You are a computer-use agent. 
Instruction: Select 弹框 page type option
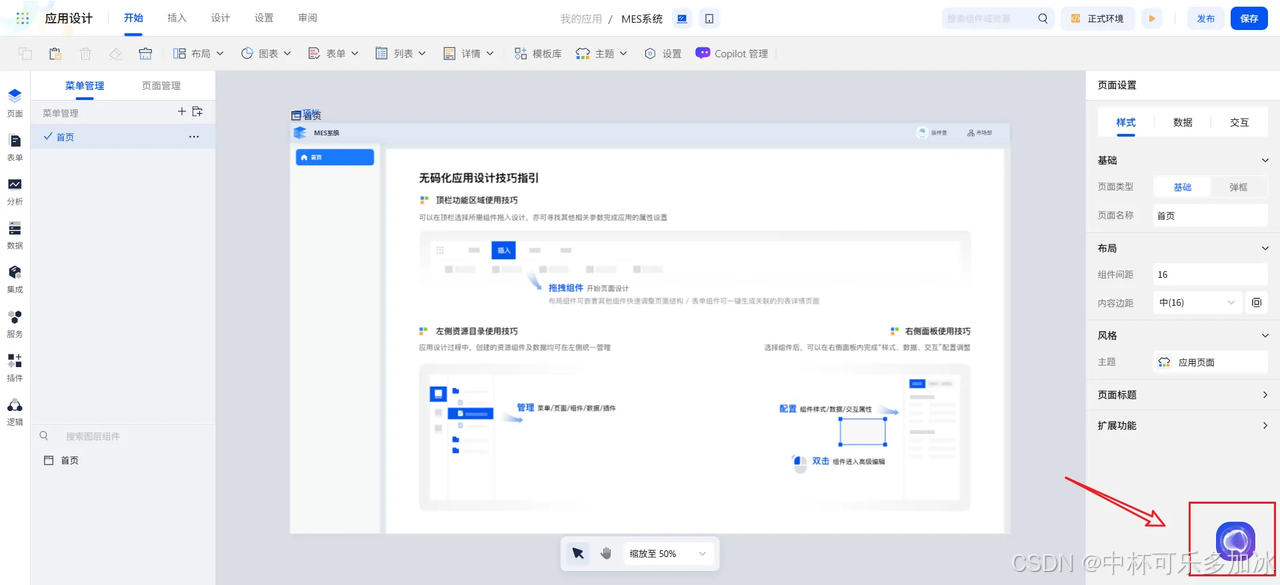point(1238,187)
